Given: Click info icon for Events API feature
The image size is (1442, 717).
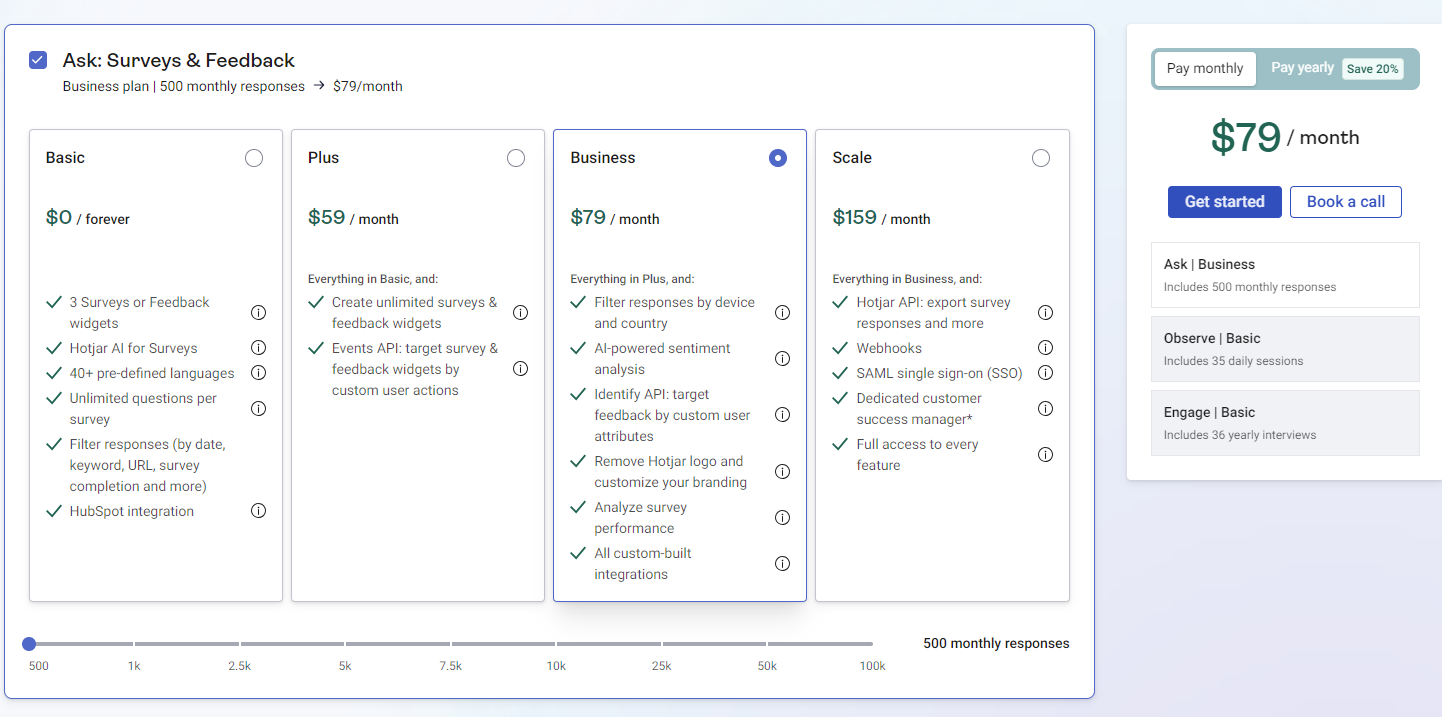Looking at the screenshot, I should (x=520, y=369).
